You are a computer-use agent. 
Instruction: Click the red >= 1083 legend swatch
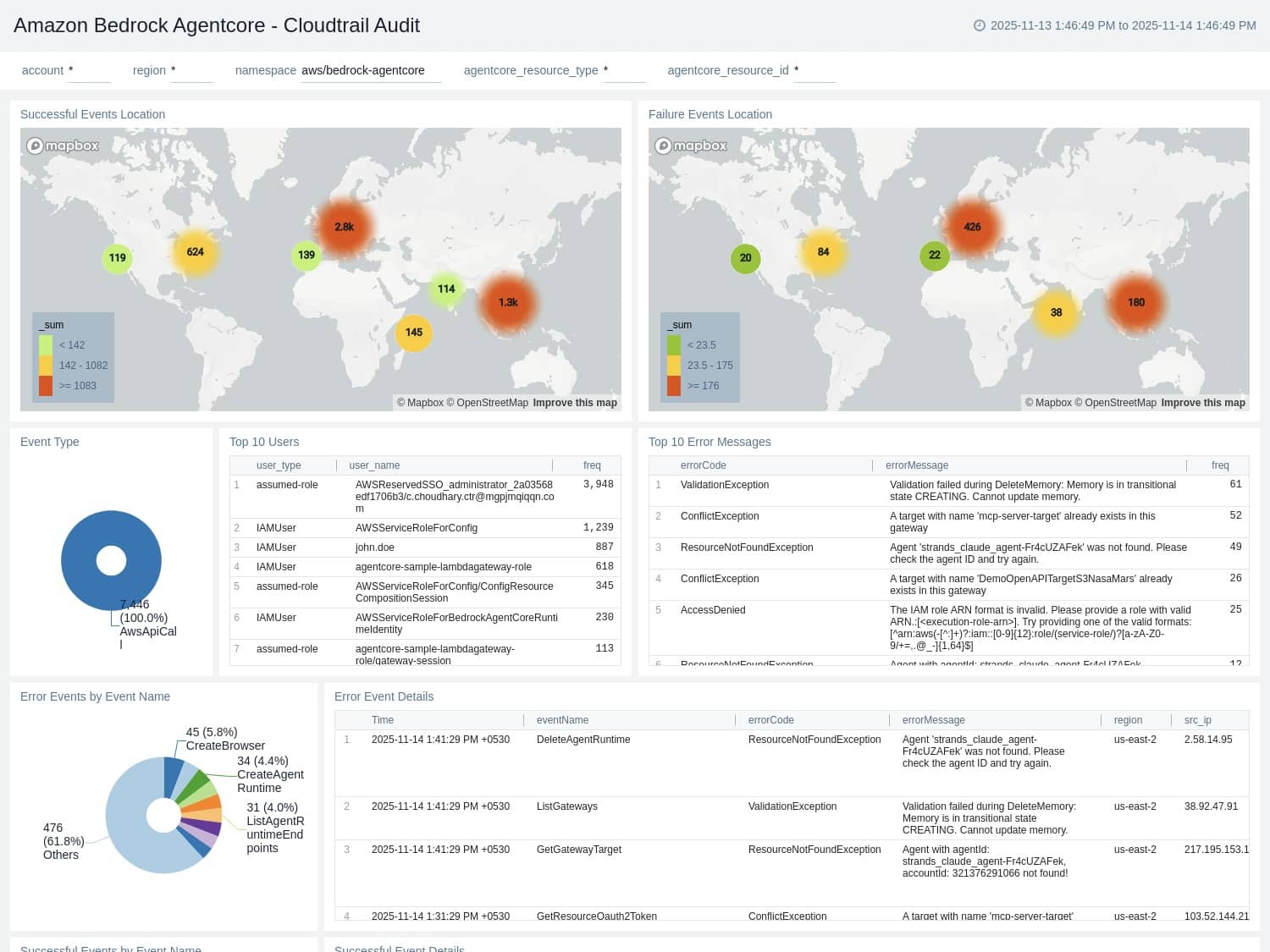(x=45, y=385)
